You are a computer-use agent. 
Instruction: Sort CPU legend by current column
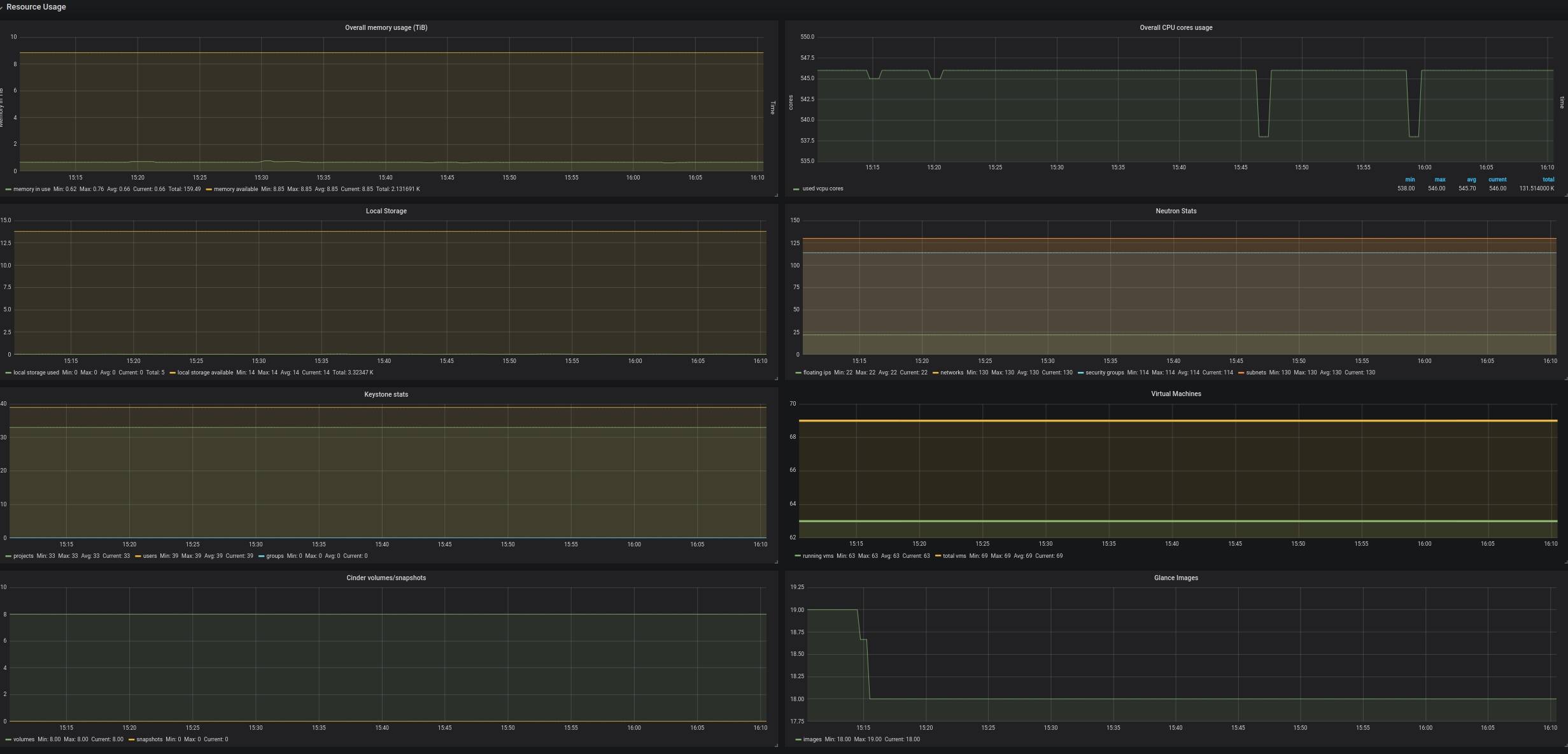click(x=1497, y=180)
